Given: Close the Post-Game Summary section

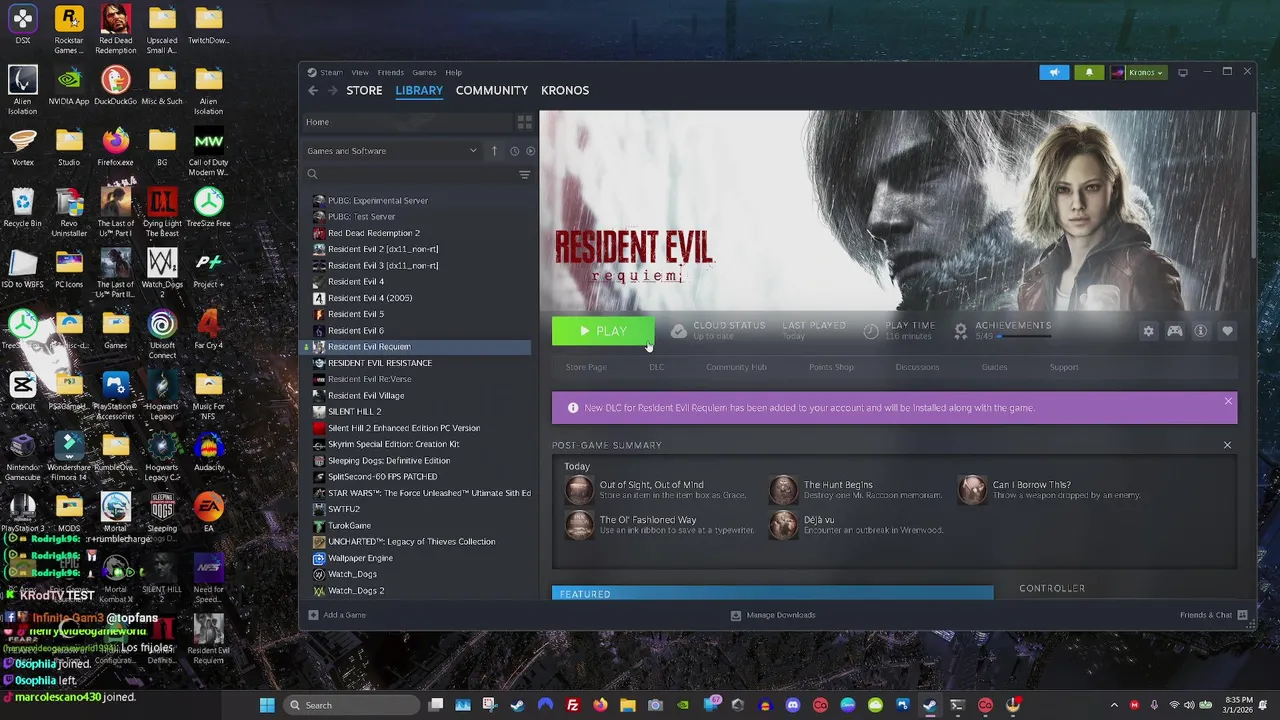Looking at the screenshot, I should [1227, 445].
